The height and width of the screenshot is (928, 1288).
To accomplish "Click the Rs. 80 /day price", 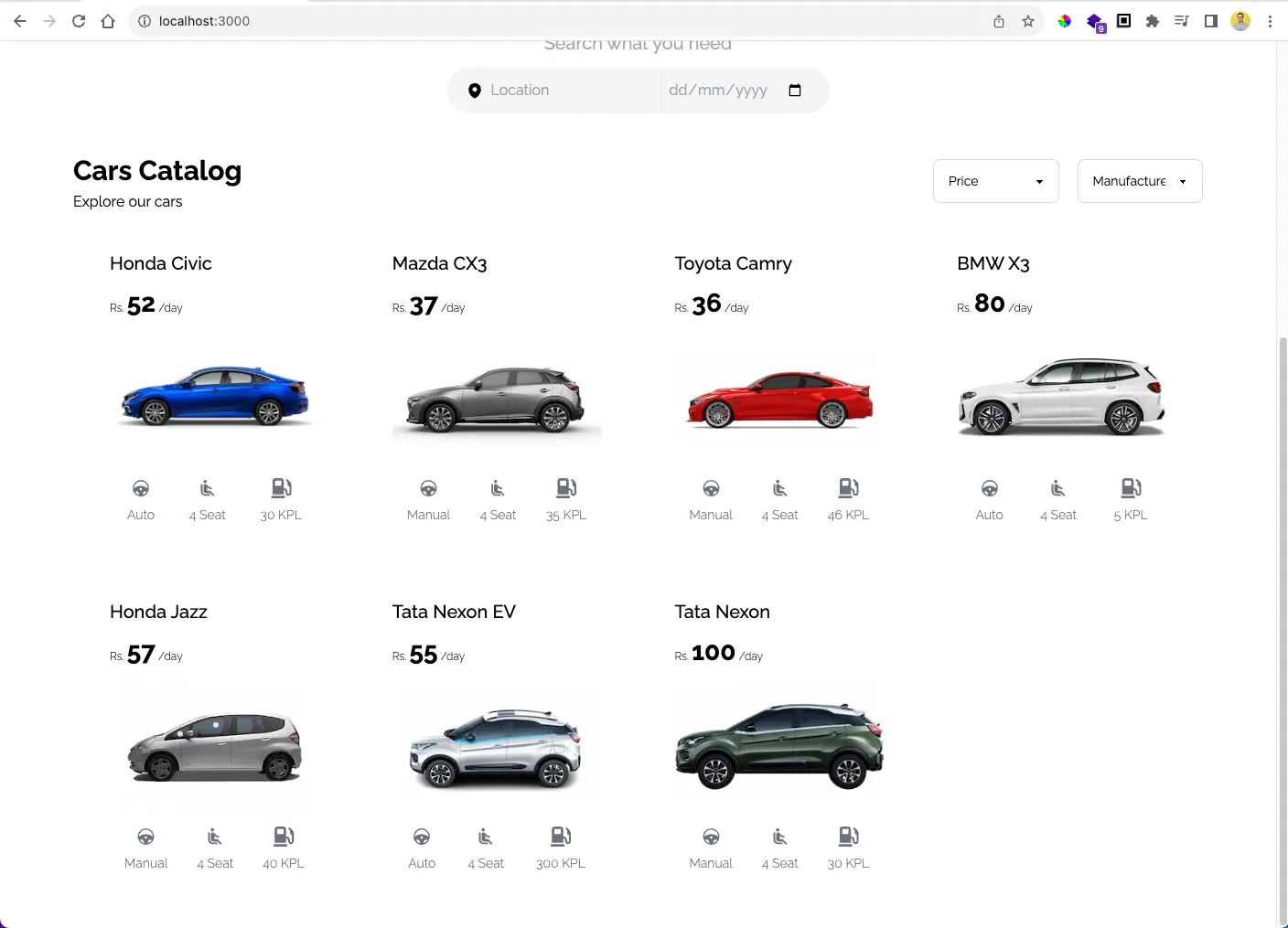I will pyautogui.click(x=994, y=304).
